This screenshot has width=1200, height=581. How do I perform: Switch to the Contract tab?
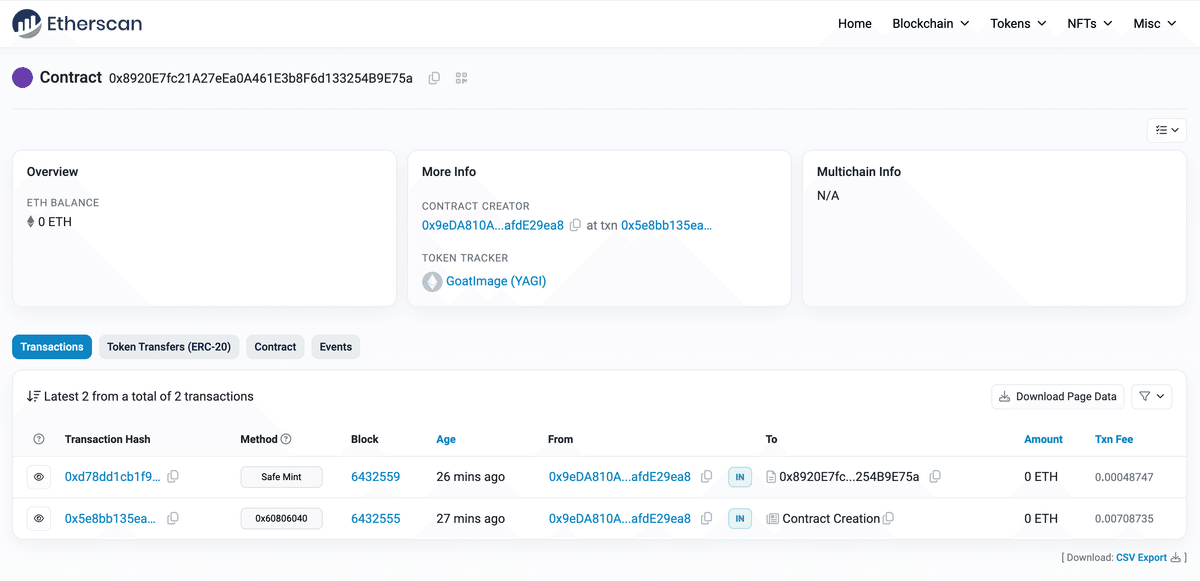coord(275,347)
